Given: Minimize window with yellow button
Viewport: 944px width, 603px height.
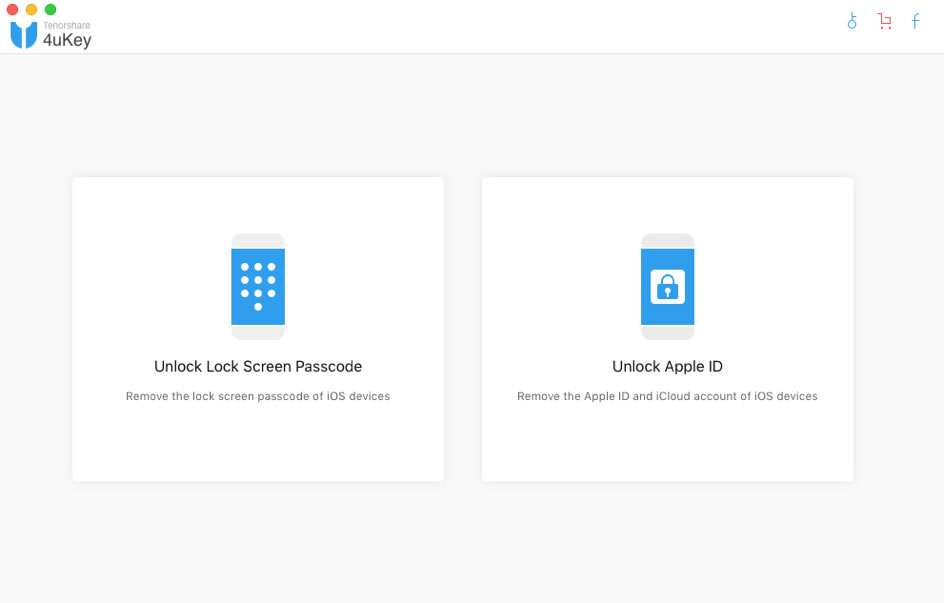Looking at the screenshot, I should (31, 9).
